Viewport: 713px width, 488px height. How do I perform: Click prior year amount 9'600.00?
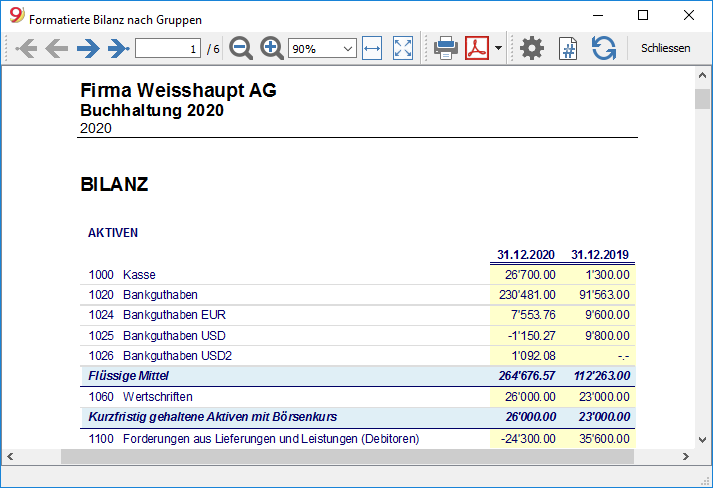click(608, 315)
